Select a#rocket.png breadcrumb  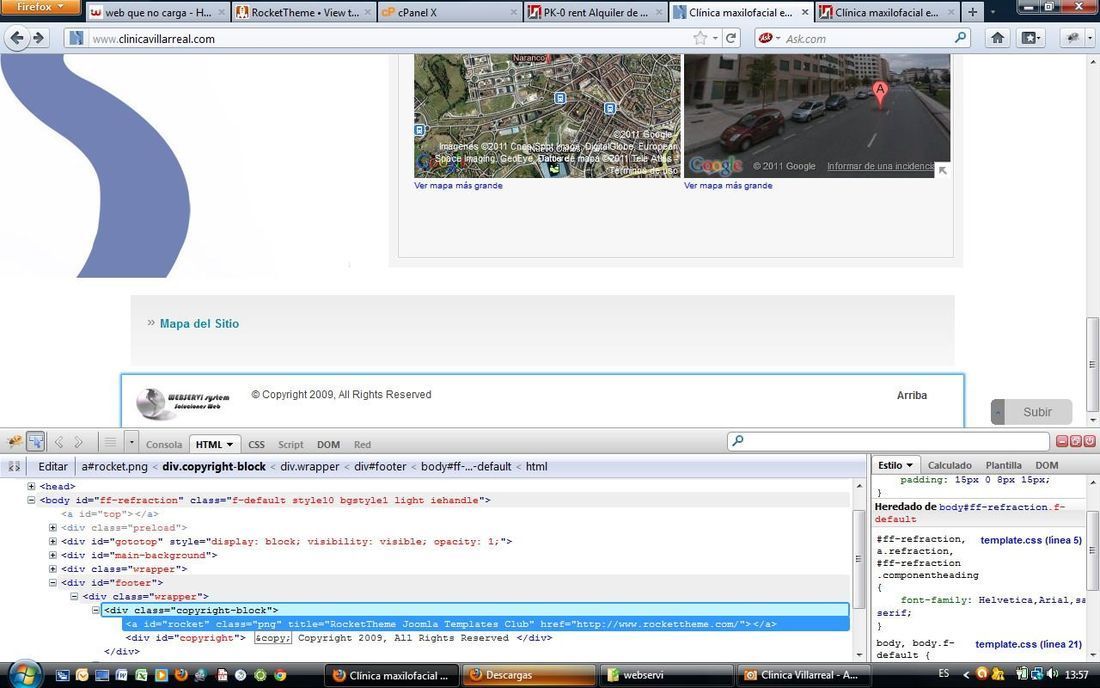tap(114, 466)
